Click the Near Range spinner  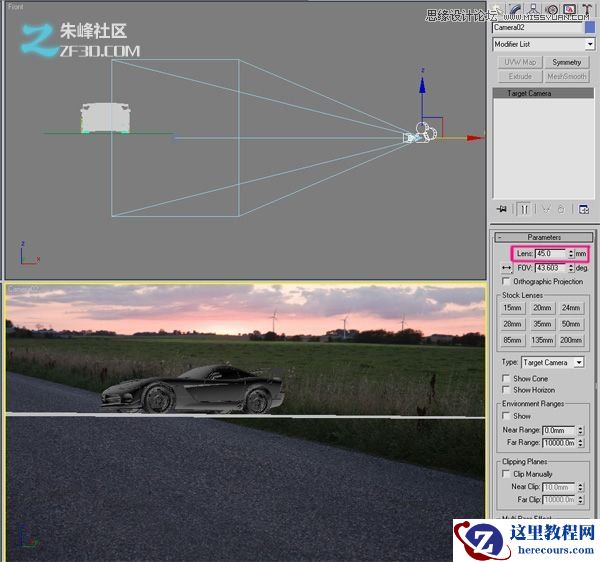tap(580, 430)
